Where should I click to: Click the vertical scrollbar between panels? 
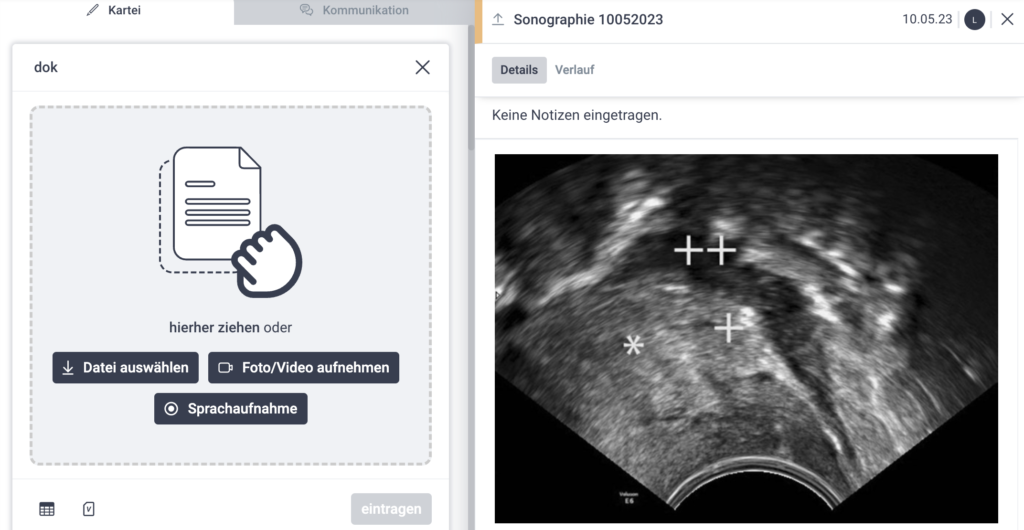[471, 80]
